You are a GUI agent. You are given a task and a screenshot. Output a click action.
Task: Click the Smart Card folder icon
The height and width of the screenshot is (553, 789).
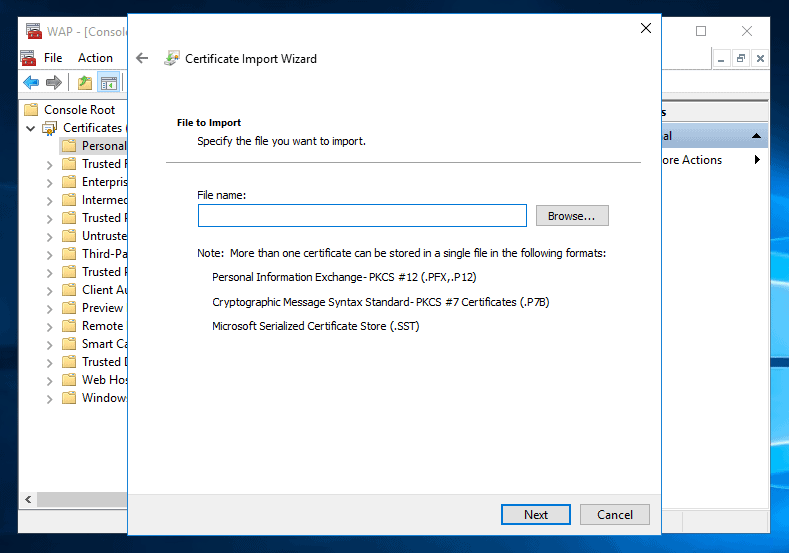(69, 344)
